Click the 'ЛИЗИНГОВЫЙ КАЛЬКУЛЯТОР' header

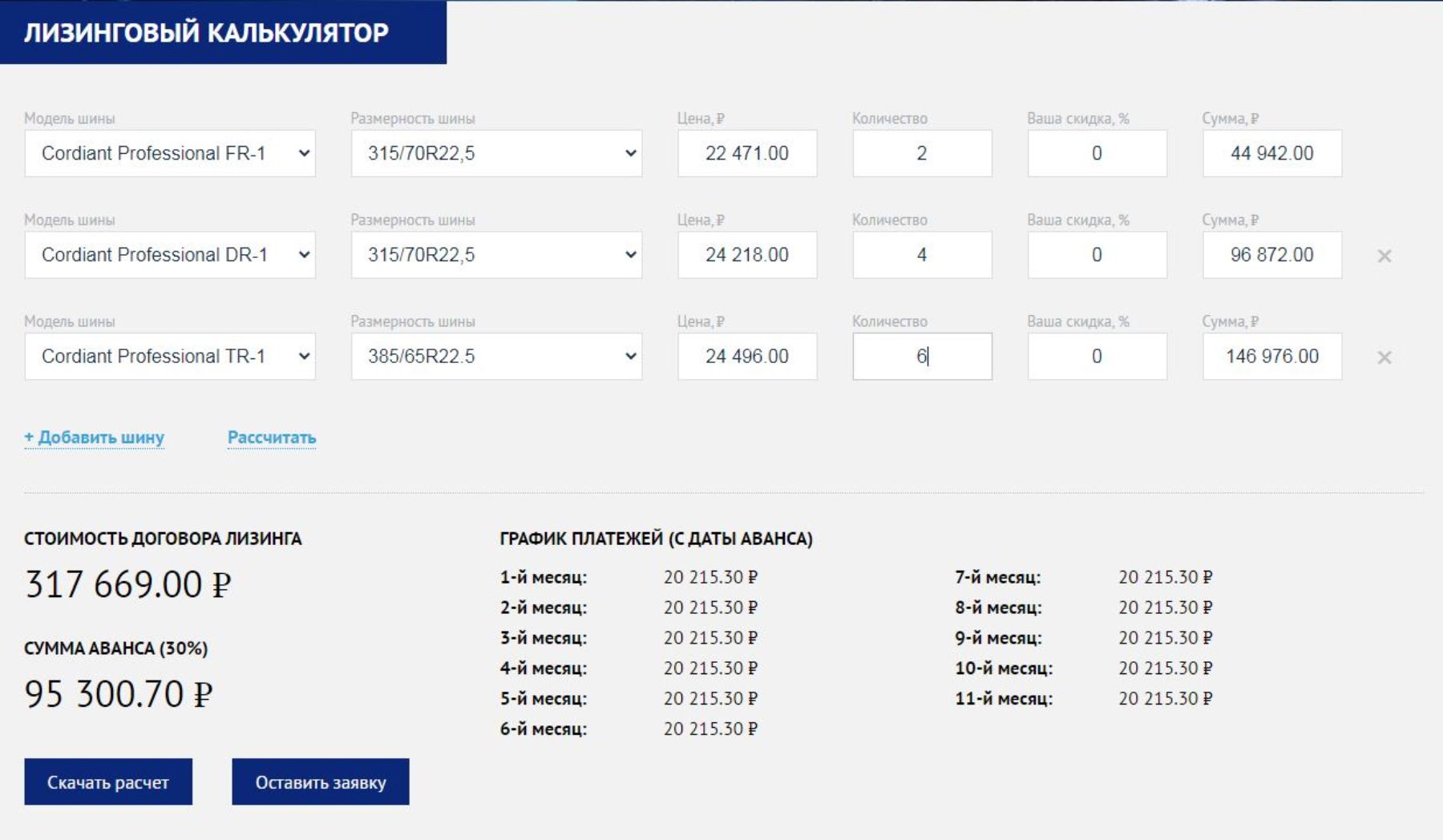(x=206, y=32)
